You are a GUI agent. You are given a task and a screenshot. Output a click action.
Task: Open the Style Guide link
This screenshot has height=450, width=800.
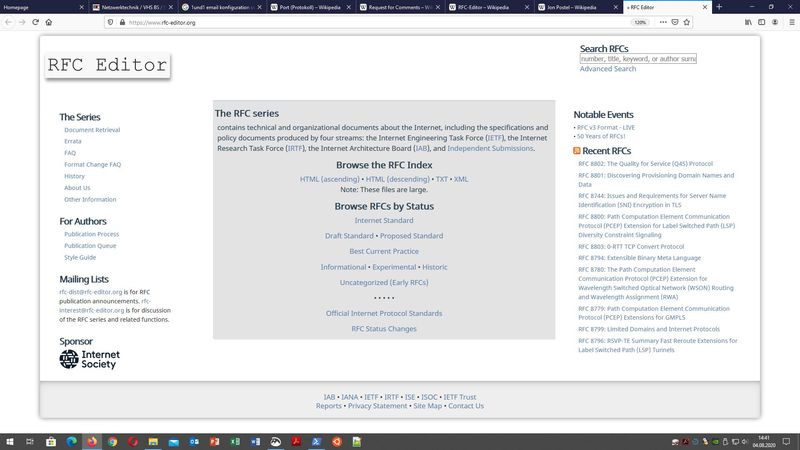pyautogui.click(x=80, y=257)
